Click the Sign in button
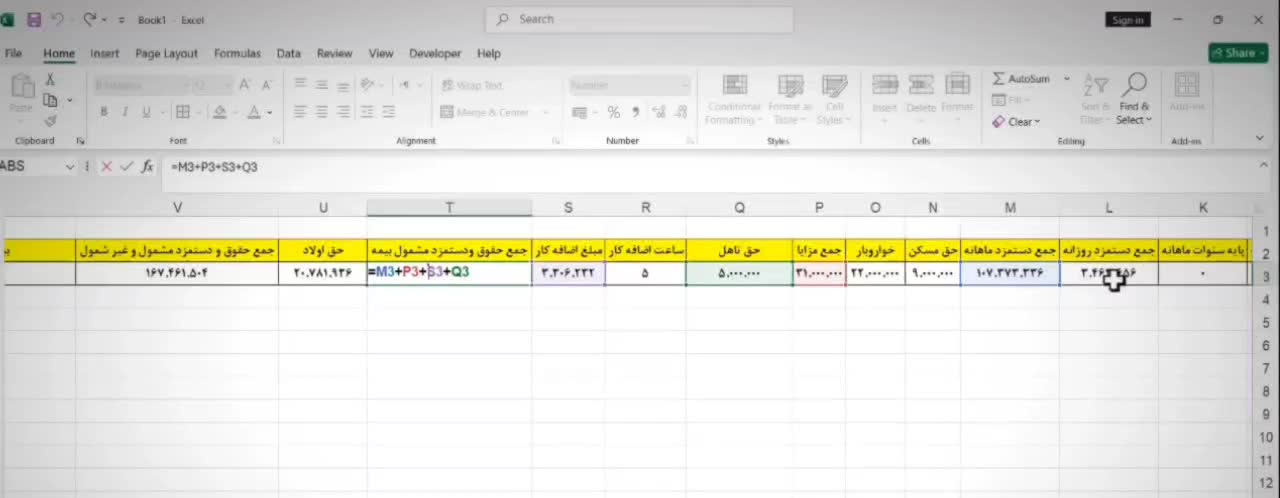Viewport: 1280px width, 498px height. [1127, 20]
